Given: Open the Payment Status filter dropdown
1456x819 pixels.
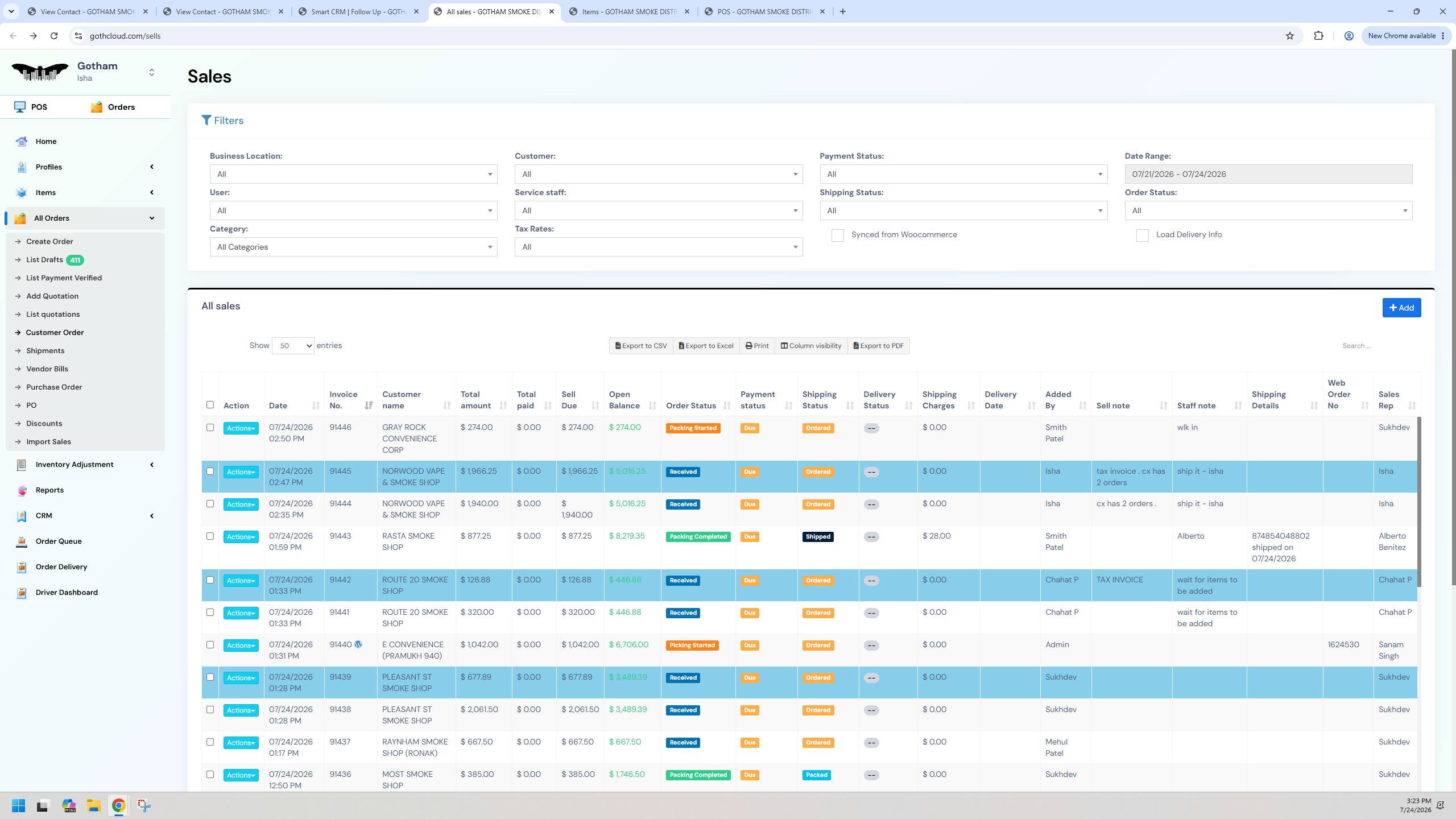Looking at the screenshot, I should (x=963, y=174).
